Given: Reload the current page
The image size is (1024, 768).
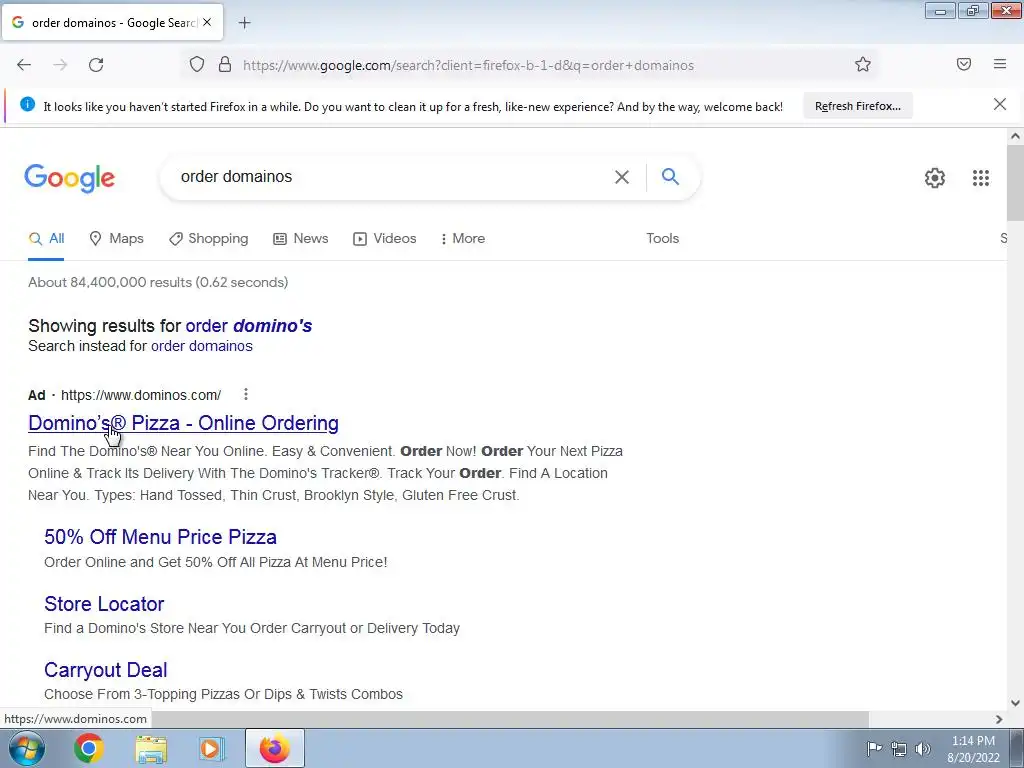Looking at the screenshot, I should [96, 65].
